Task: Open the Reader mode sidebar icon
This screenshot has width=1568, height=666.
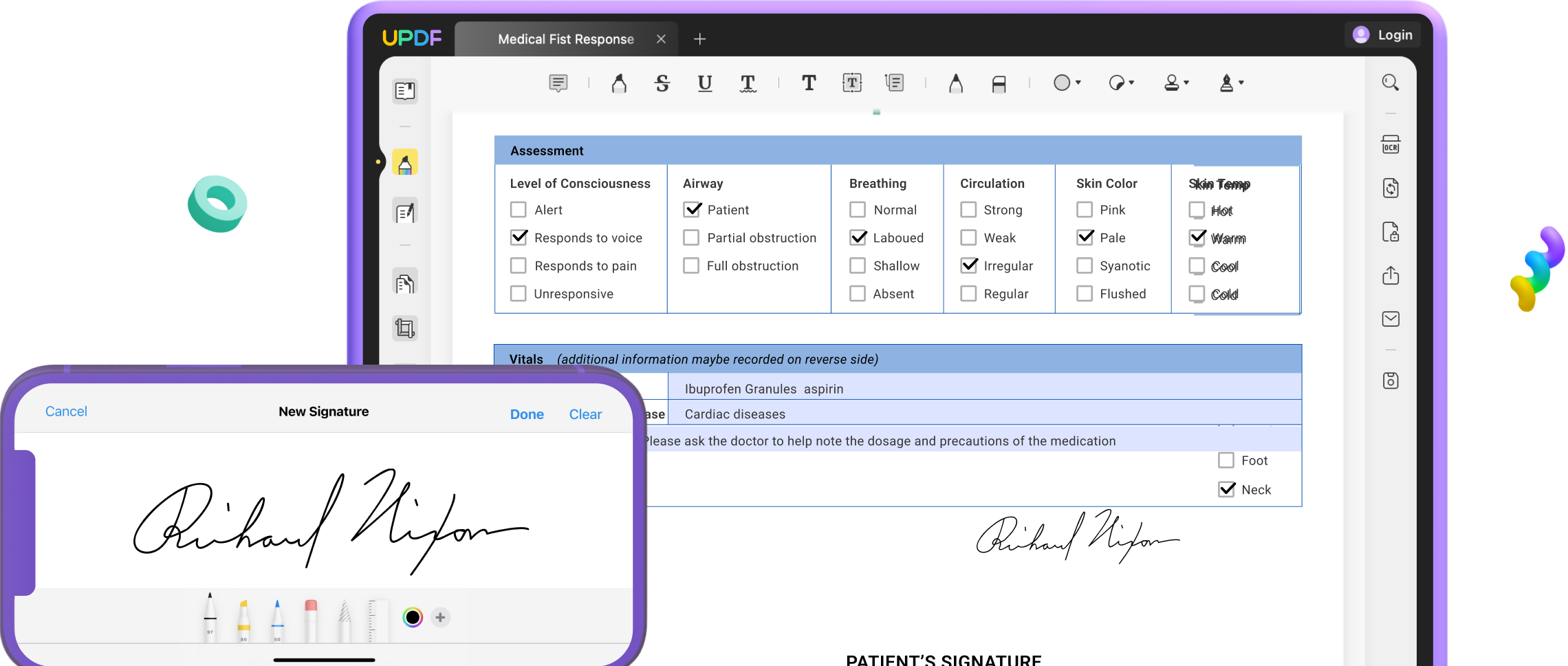Action: 405,91
